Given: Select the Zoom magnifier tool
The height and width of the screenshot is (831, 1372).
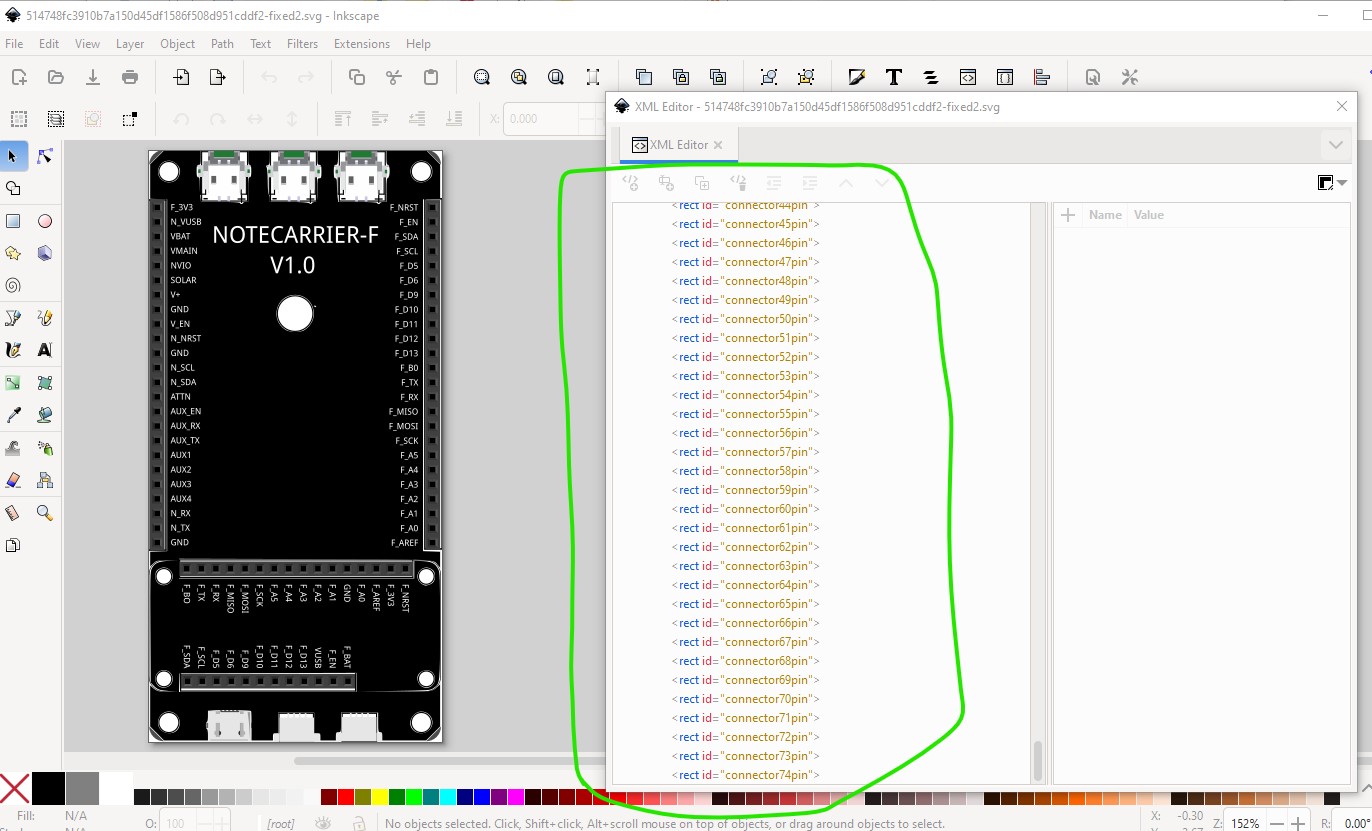Looking at the screenshot, I should [x=45, y=513].
